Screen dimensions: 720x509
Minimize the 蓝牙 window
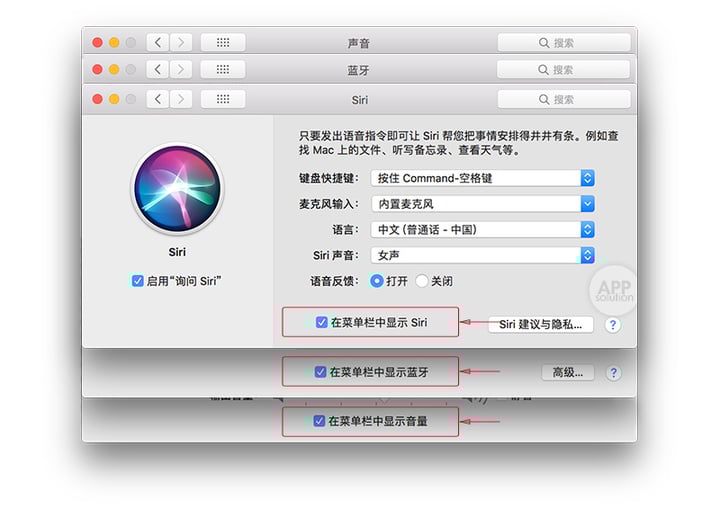tap(114, 69)
